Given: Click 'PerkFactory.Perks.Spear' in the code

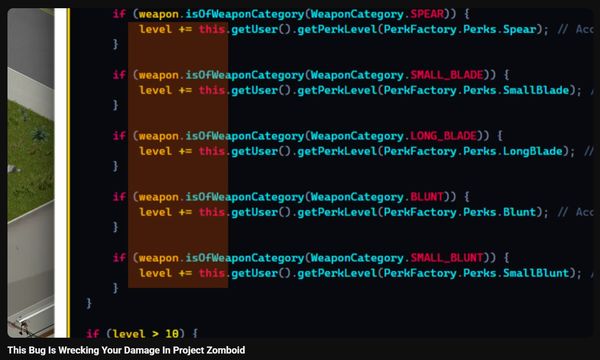Looking at the screenshot, I should click(460, 29).
